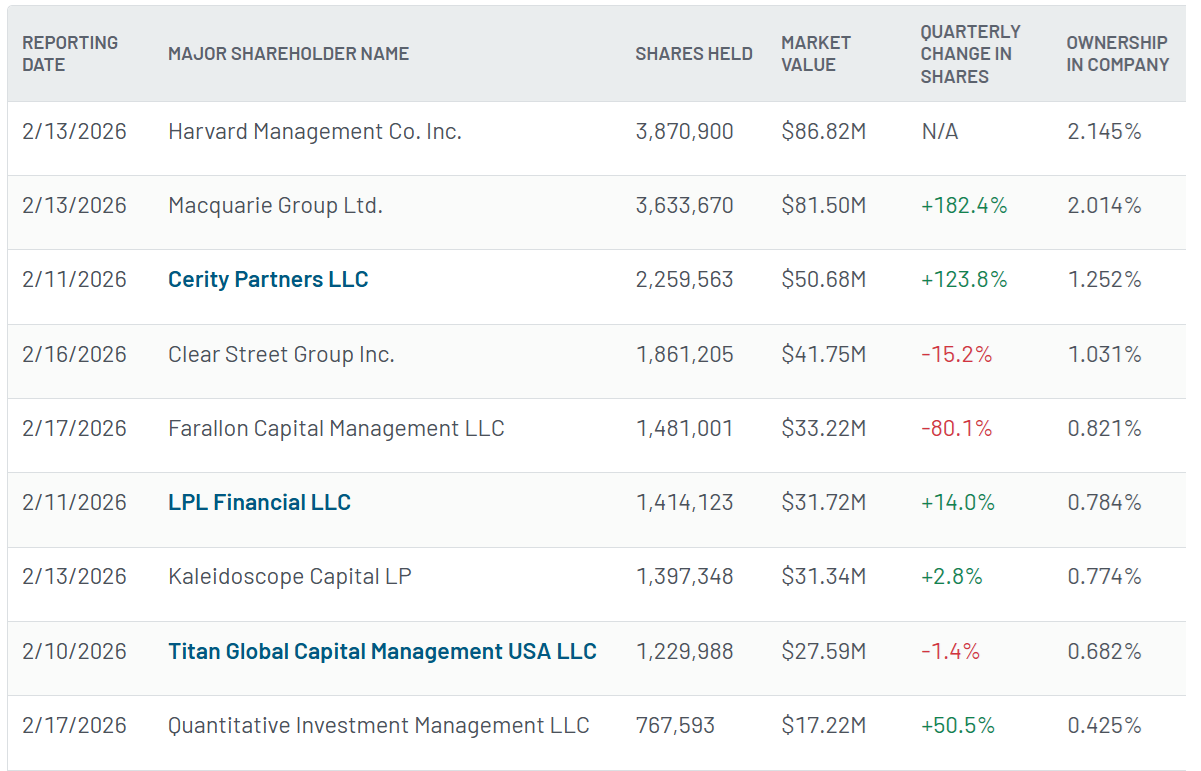Click Titan Global Capital Management USA LLC link
Image resolution: width=1201 pixels, height=771 pixels.
pos(382,651)
